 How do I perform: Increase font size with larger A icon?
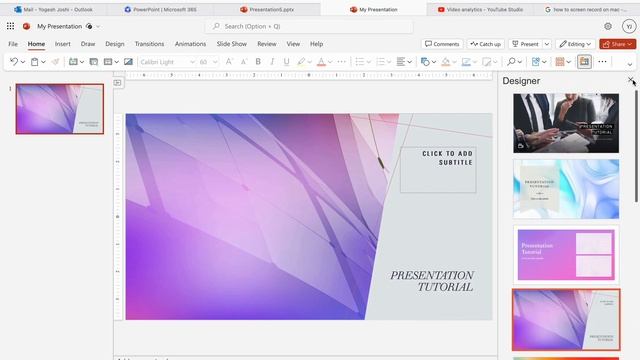229,62
